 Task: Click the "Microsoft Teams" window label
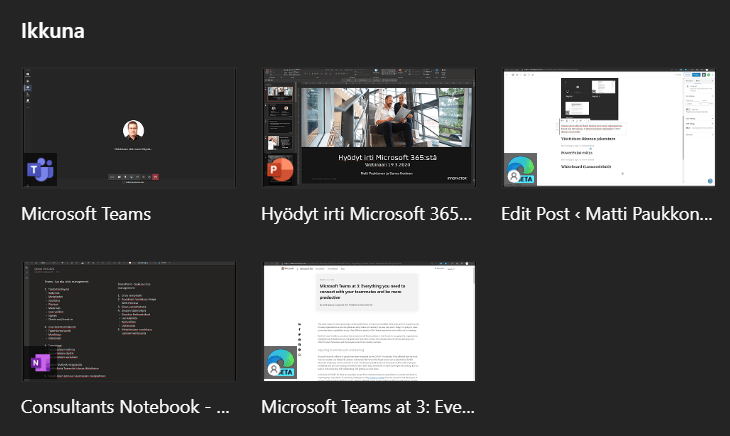[x=86, y=214]
